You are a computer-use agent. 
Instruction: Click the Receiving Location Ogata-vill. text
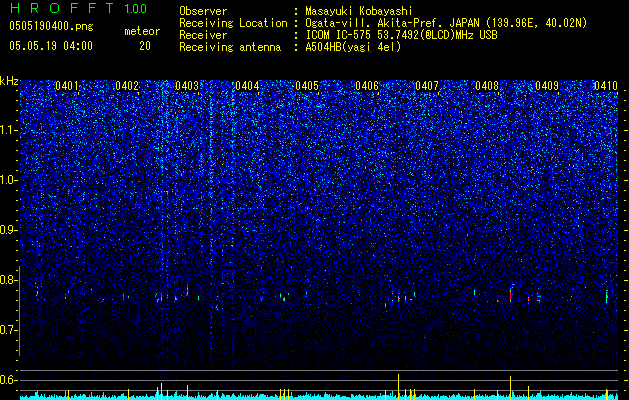[x=445, y=23]
